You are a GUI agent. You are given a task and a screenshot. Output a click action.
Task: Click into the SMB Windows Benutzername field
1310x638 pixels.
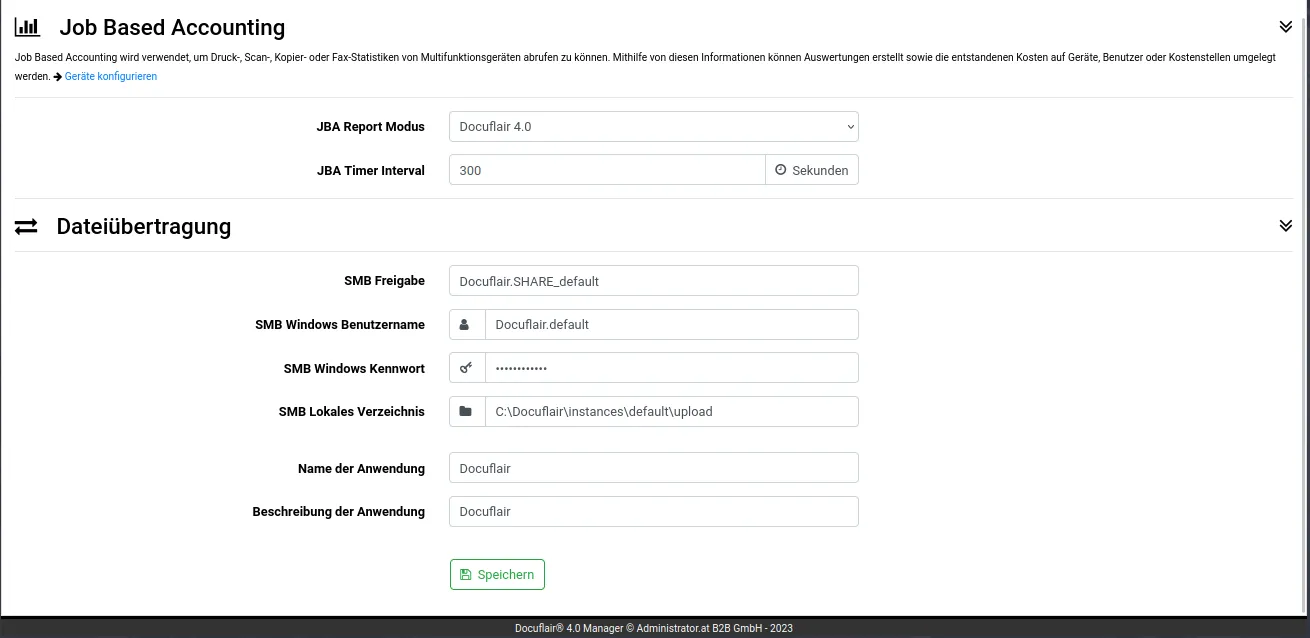pos(671,325)
